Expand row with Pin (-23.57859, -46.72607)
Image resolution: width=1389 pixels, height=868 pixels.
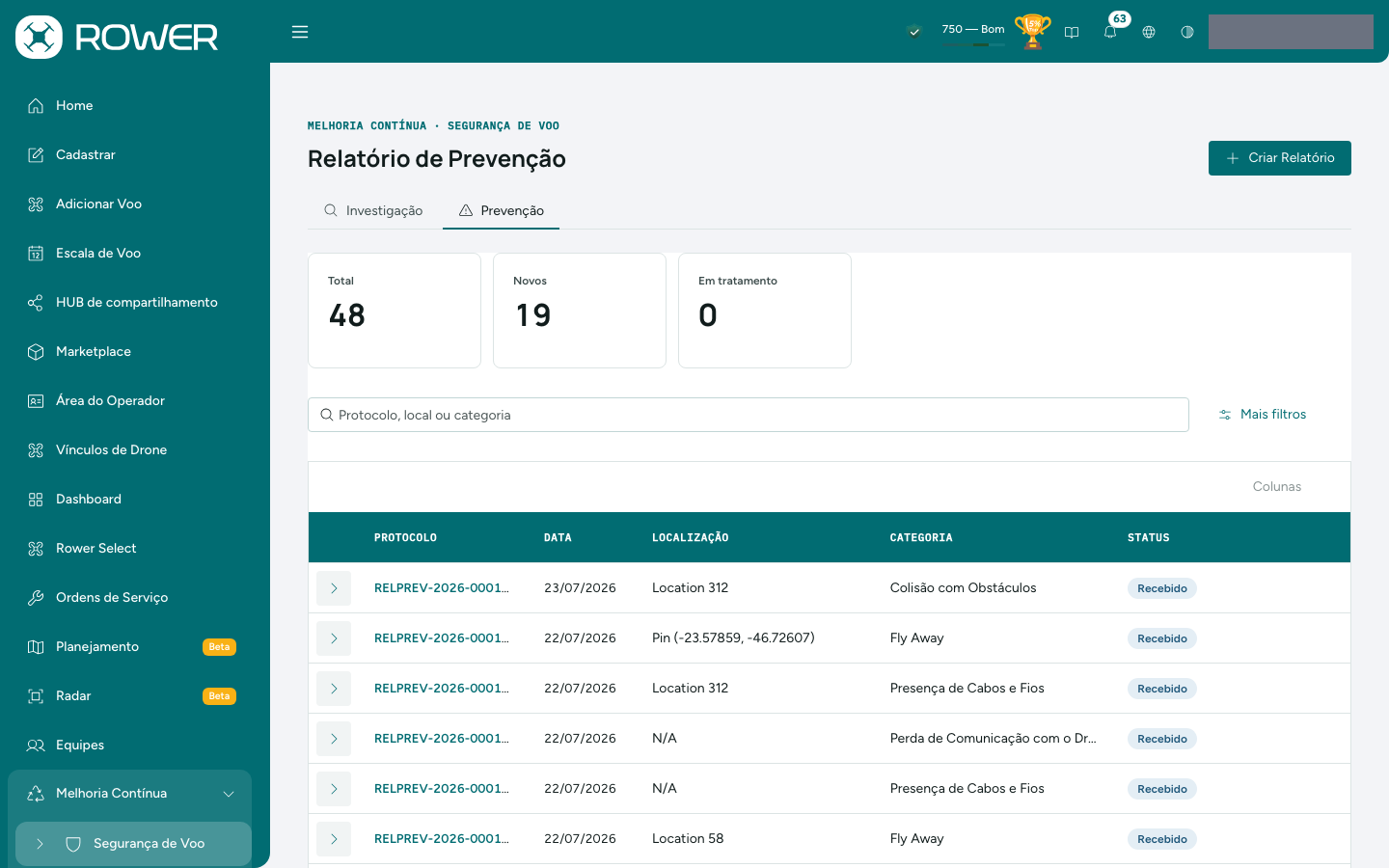click(334, 638)
